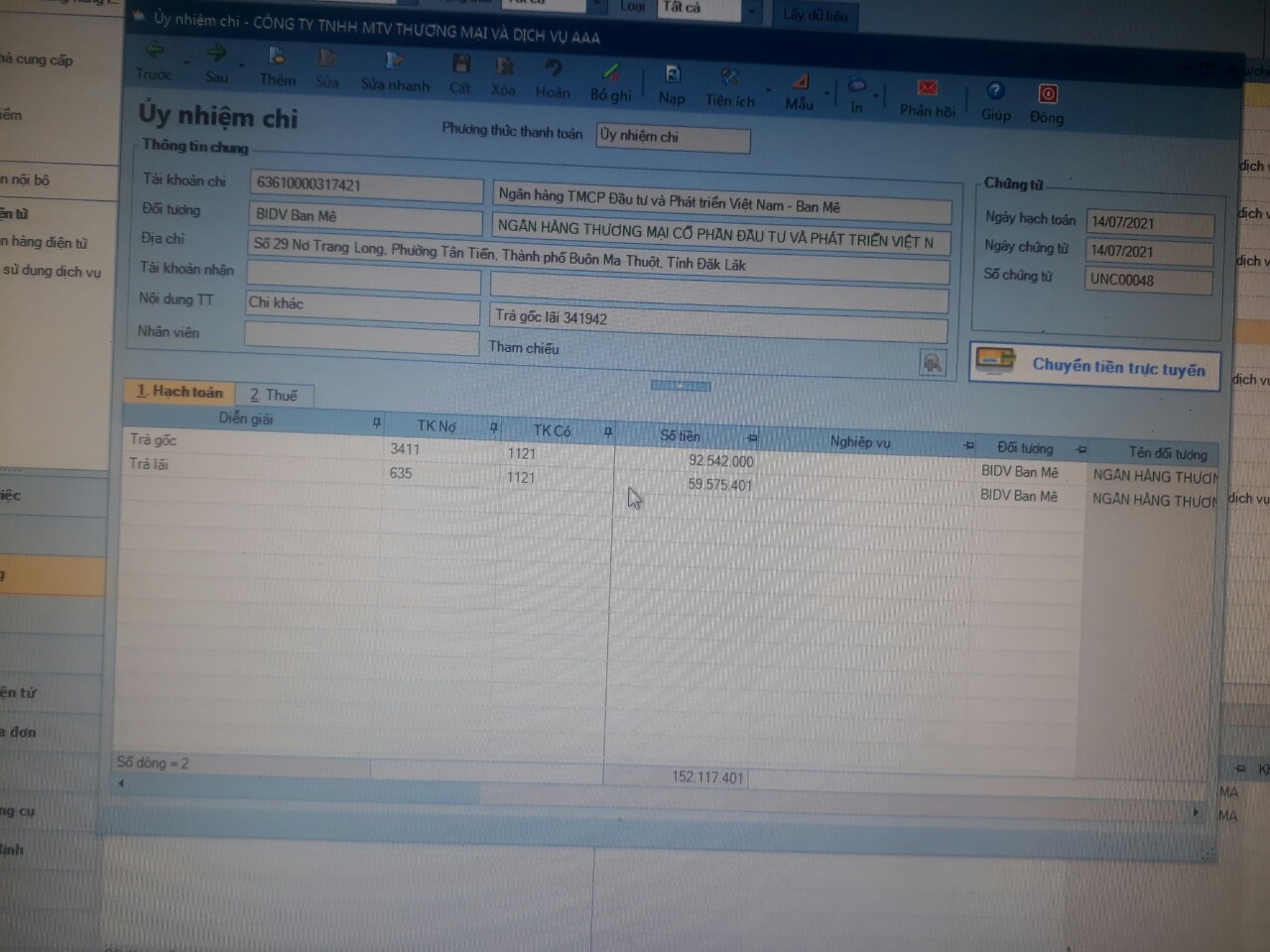
Task: Switch to 2. Thuế tab
Action: click(274, 395)
